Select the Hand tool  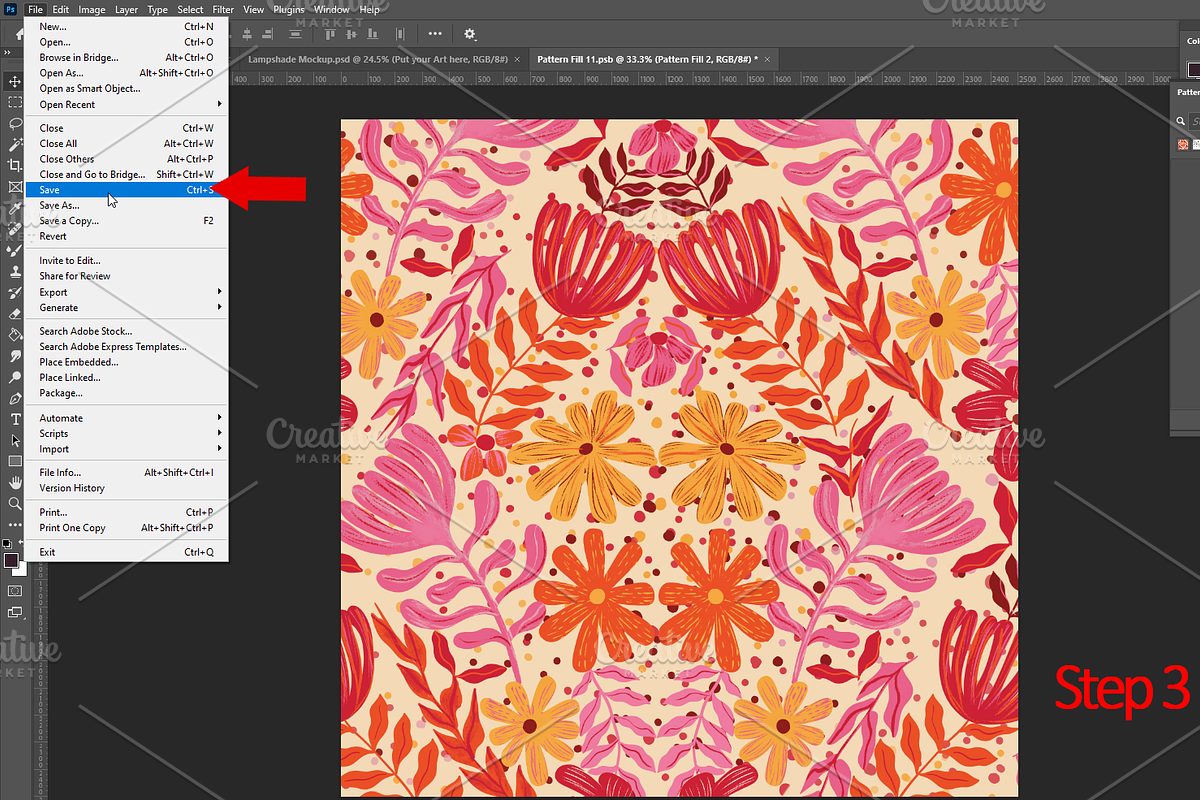coord(15,482)
